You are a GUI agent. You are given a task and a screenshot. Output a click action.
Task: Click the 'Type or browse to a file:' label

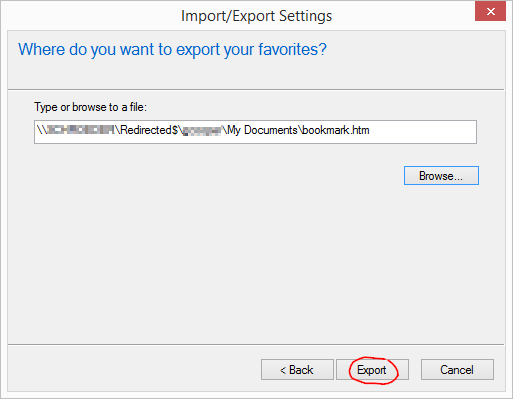click(90, 107)
